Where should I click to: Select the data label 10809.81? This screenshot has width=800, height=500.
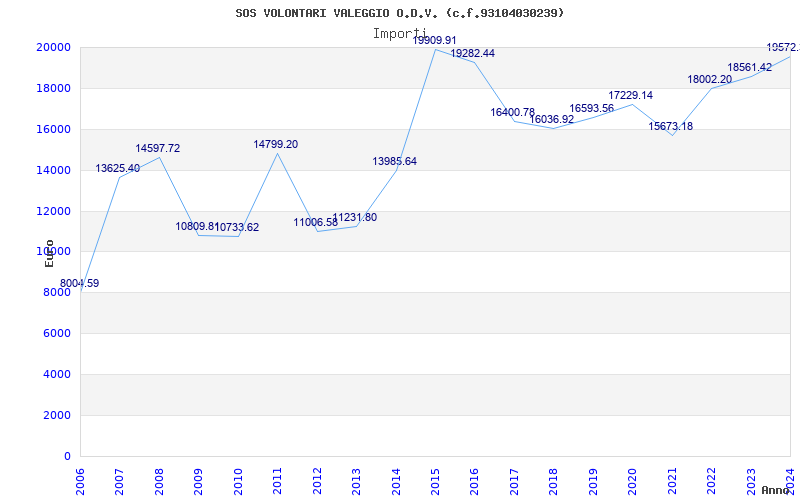197,227
